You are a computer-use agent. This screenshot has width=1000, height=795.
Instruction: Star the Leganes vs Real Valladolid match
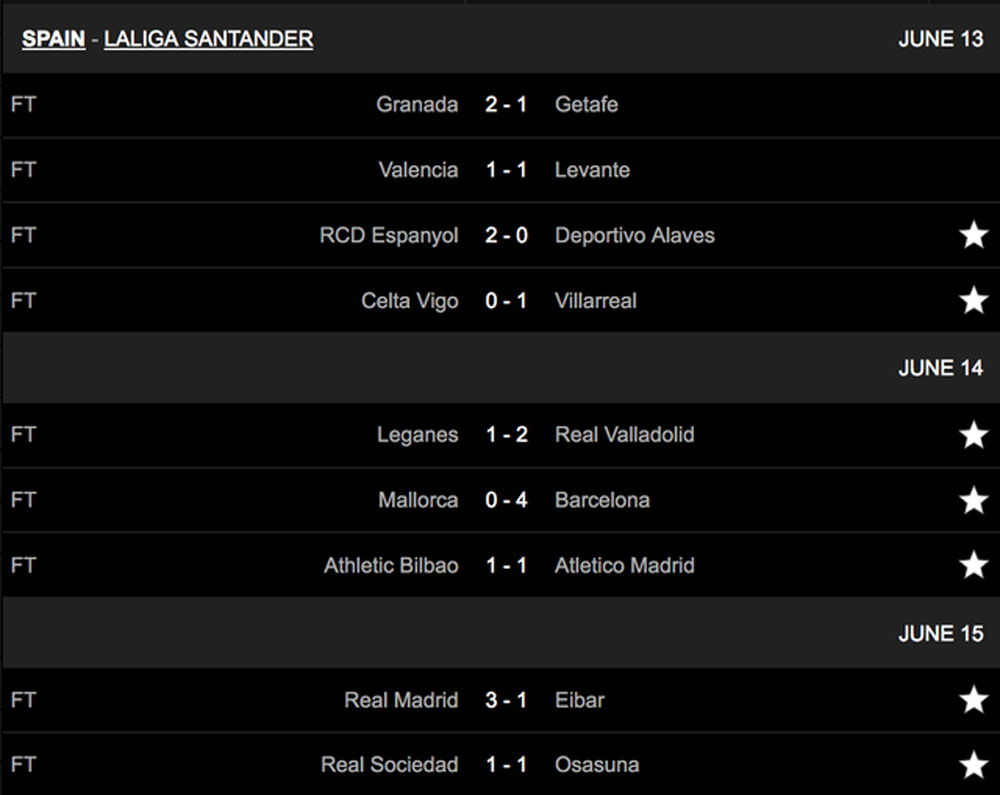973,435
